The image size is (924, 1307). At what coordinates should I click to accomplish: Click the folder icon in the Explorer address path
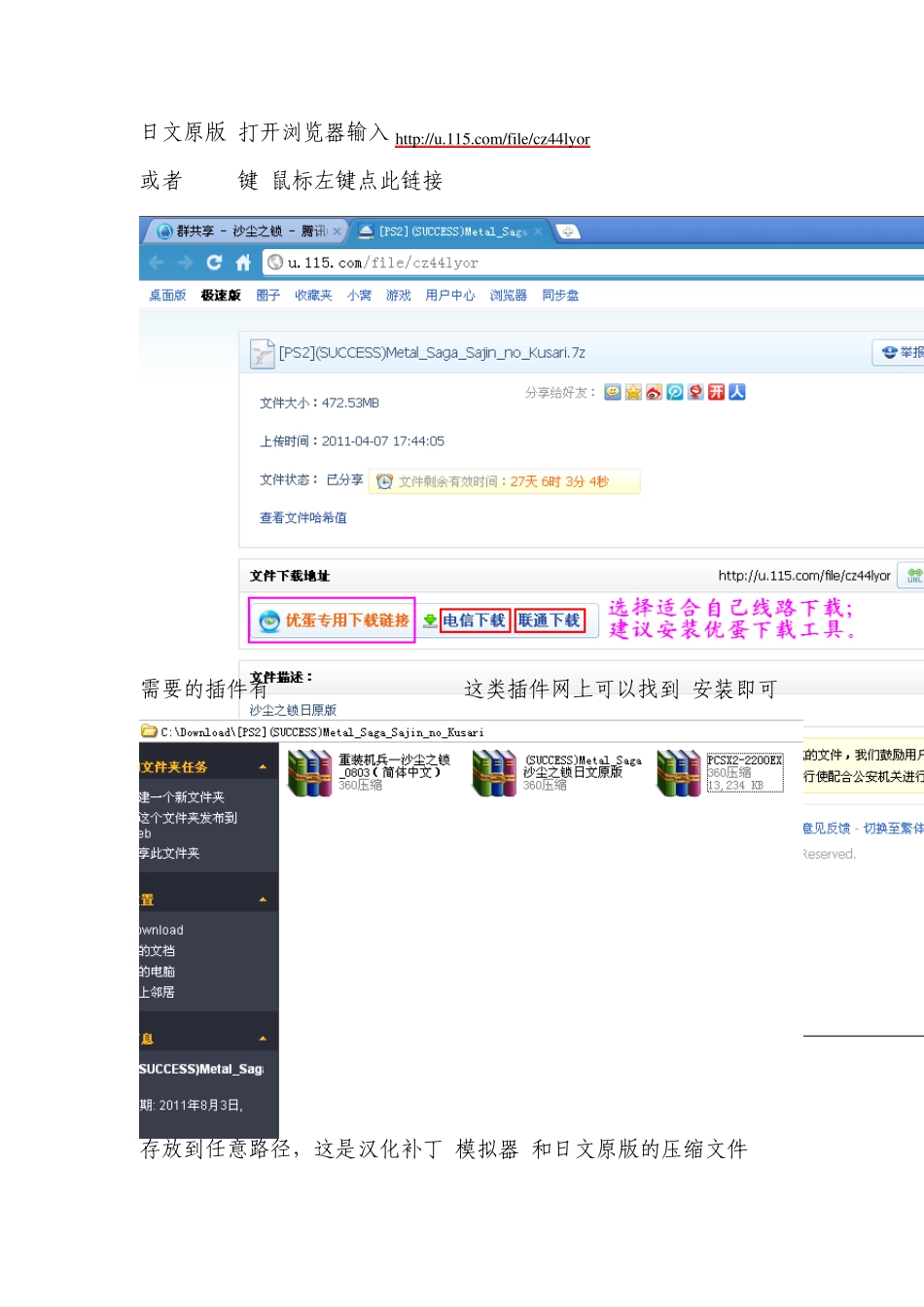[149, 731]
